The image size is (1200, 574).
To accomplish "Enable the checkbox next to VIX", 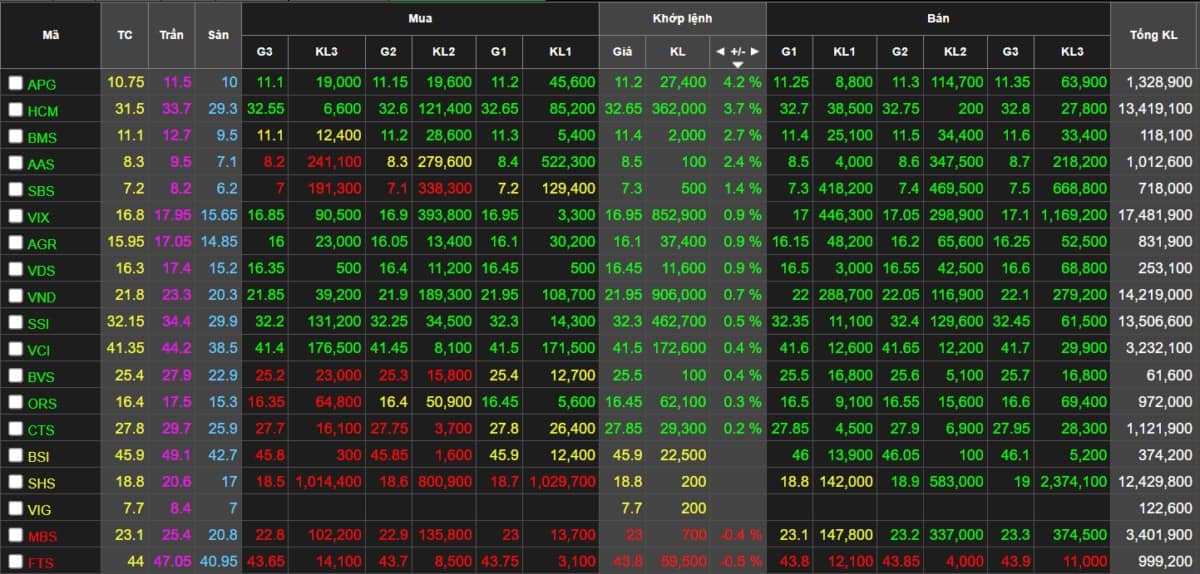I will point(15,215).
